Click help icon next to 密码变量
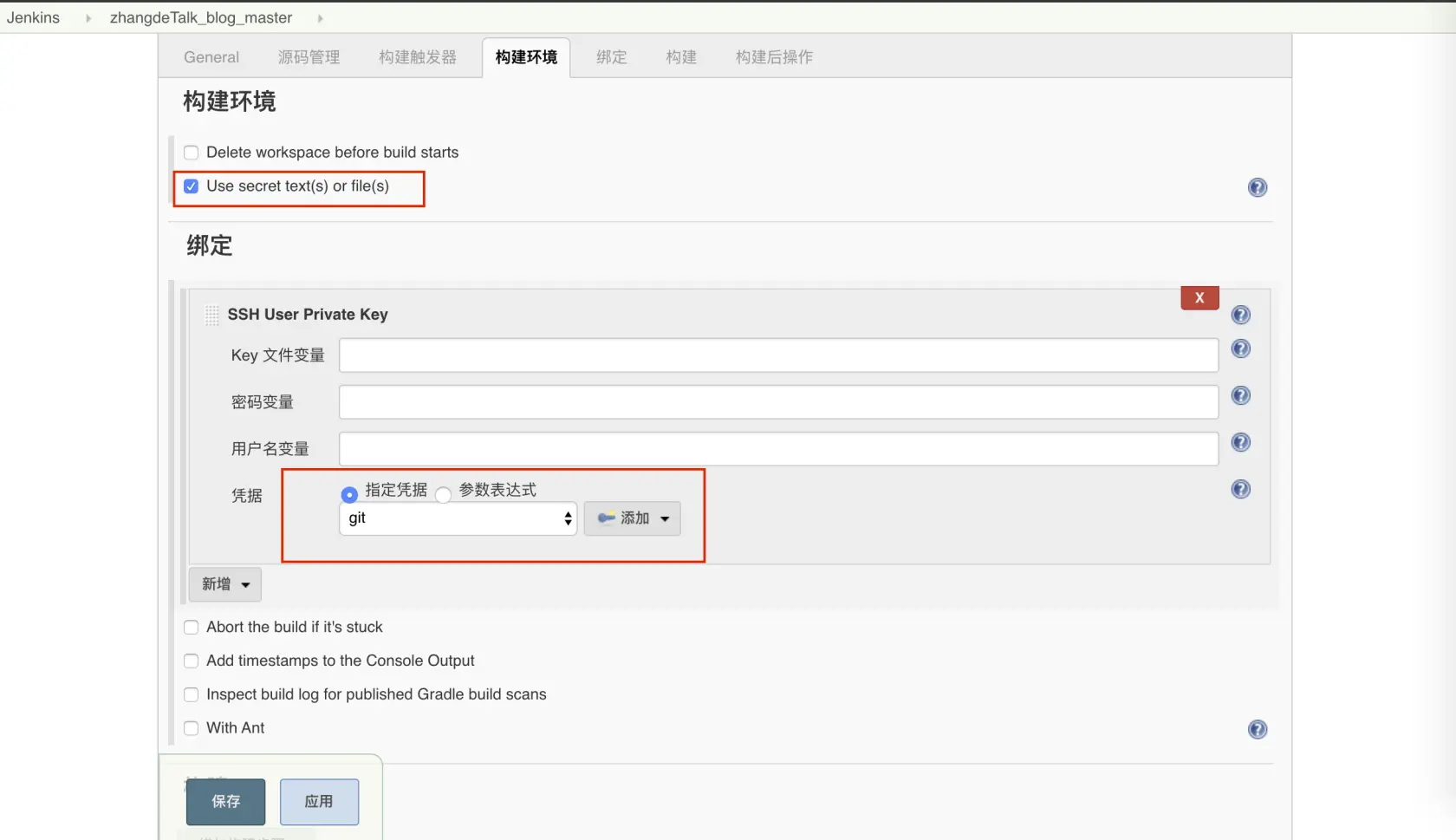 coord(1239,395)
